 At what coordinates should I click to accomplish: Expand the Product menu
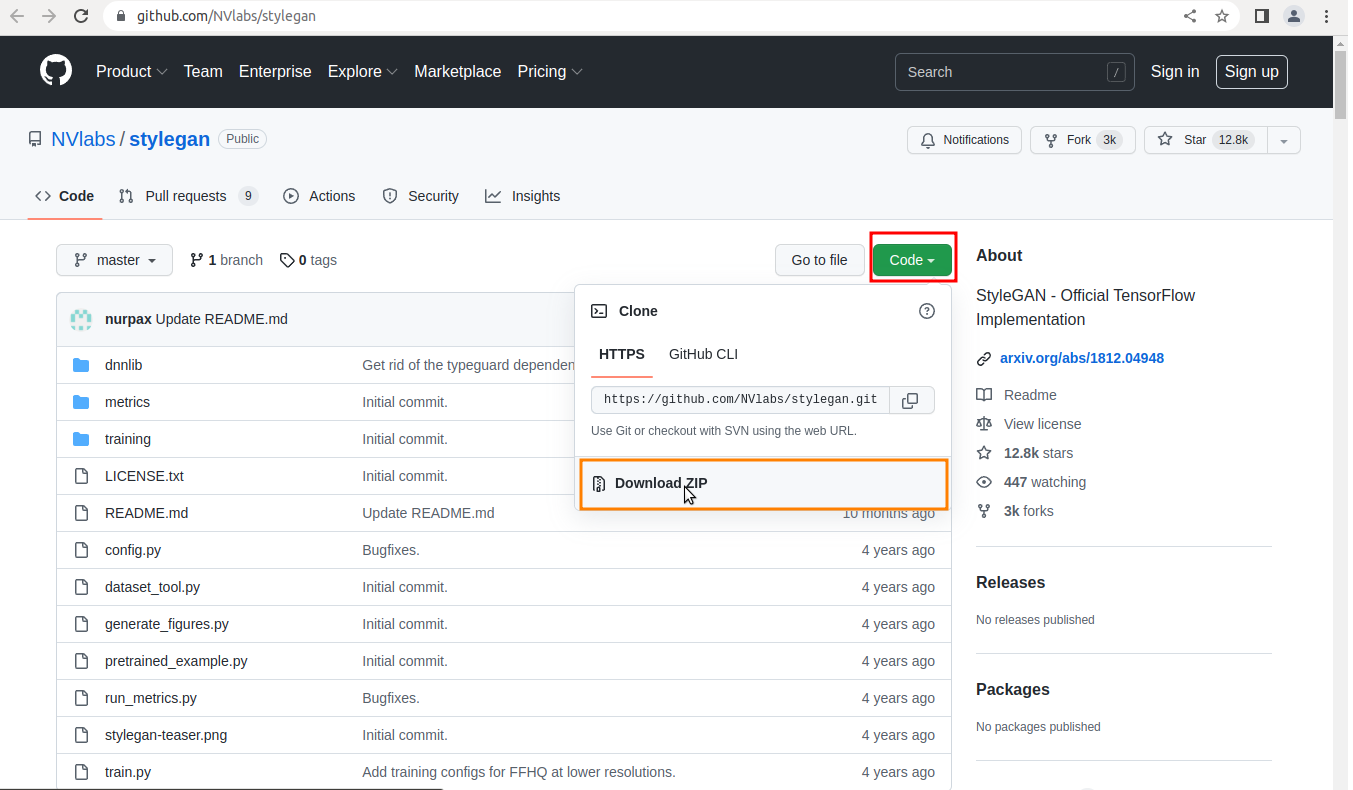[131, 72]
